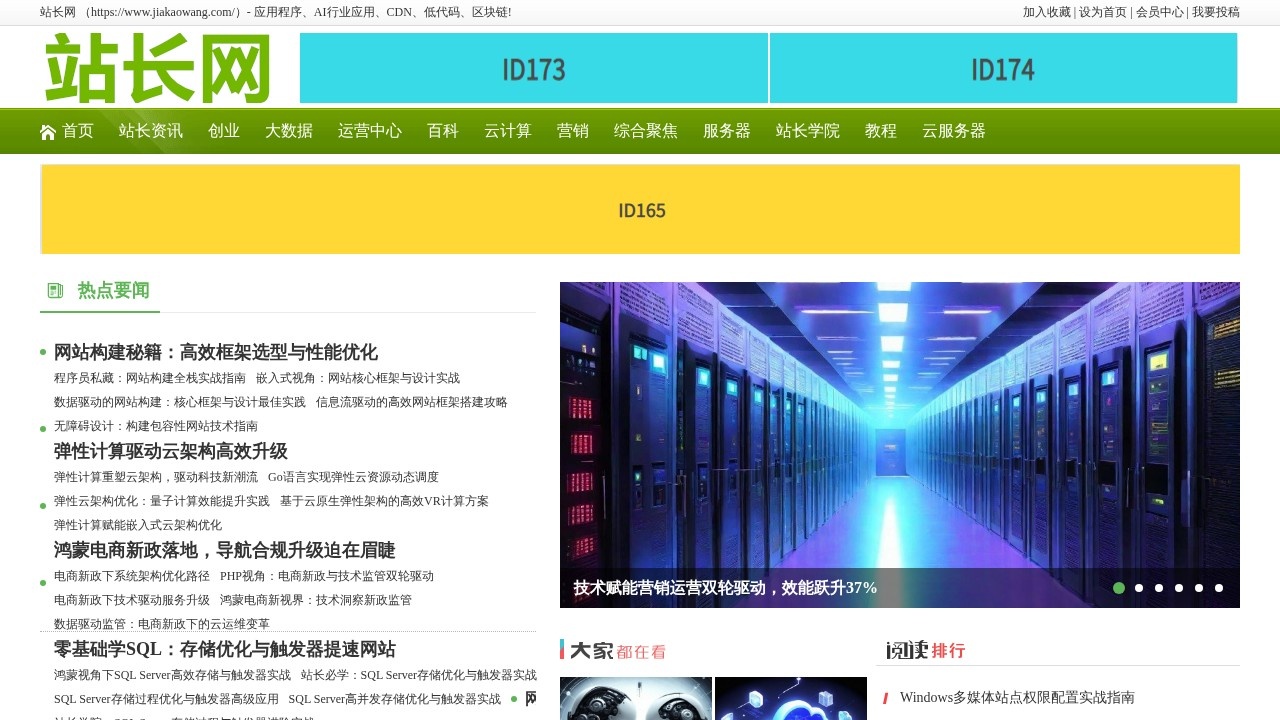This screenshot has height=720, width=1280.
Task: Switch to the second slideshow dot
Action: point(1139,588)
